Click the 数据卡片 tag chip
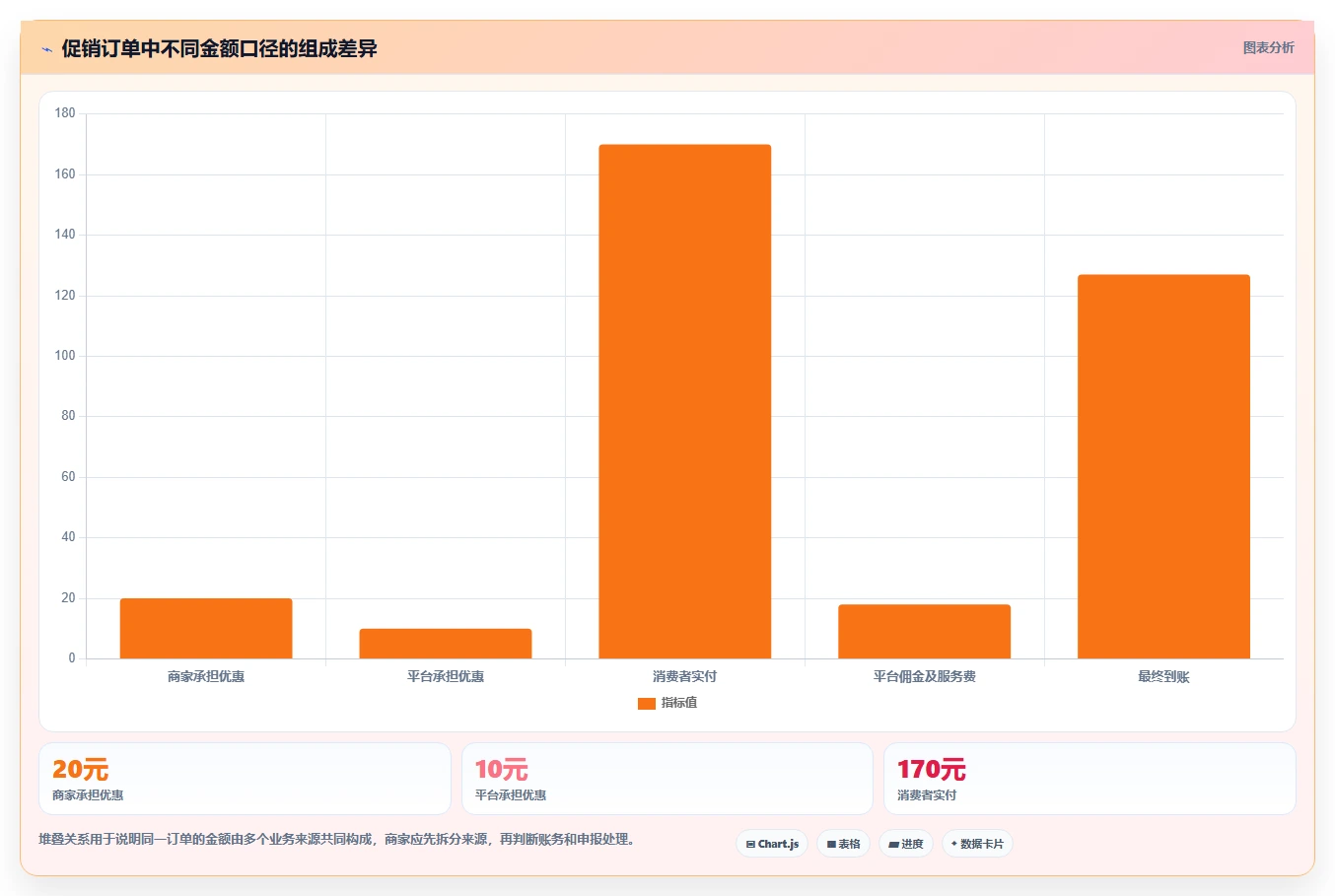 [977, 844]
